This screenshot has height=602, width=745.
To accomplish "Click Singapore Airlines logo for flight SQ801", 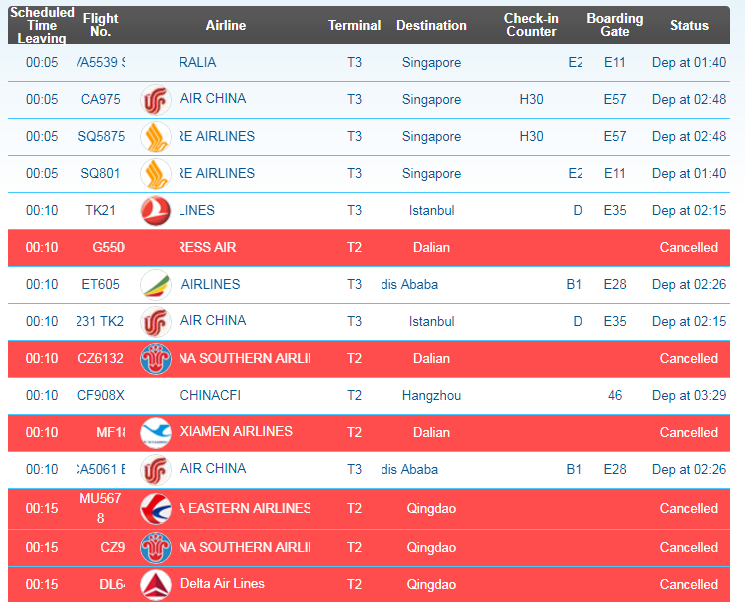I will [x=156, y=174].
